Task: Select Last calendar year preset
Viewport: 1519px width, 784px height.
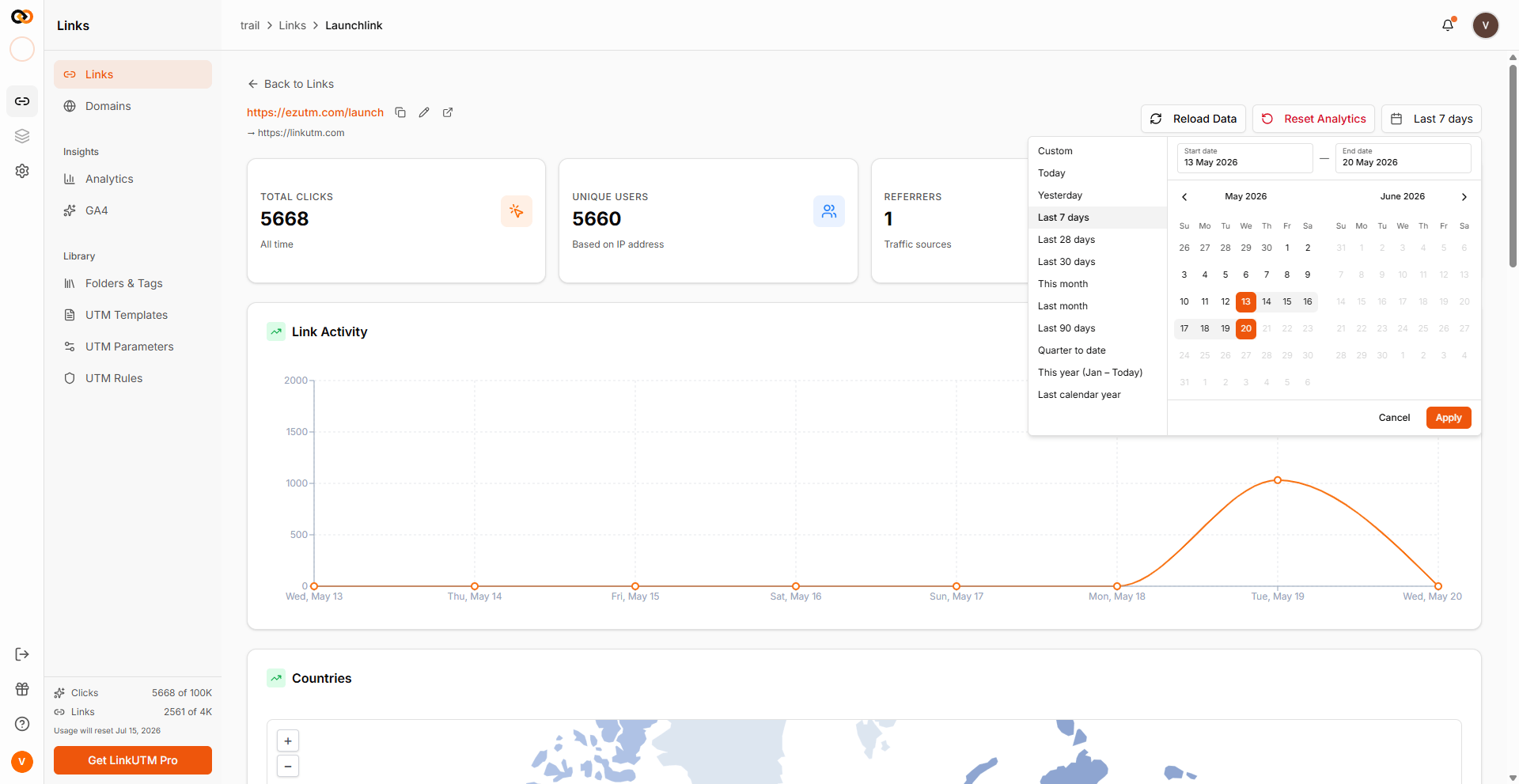Action: 1097,395
